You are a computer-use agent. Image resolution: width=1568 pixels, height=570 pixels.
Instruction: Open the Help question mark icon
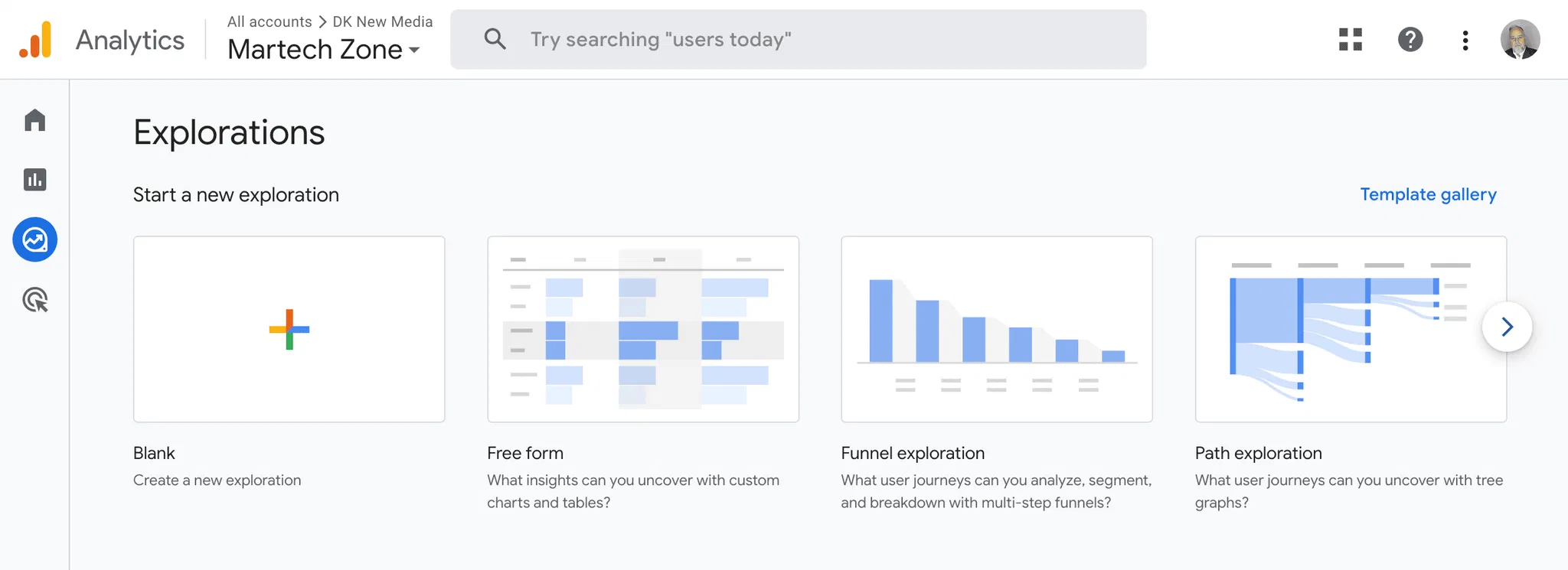[1410, 40]
